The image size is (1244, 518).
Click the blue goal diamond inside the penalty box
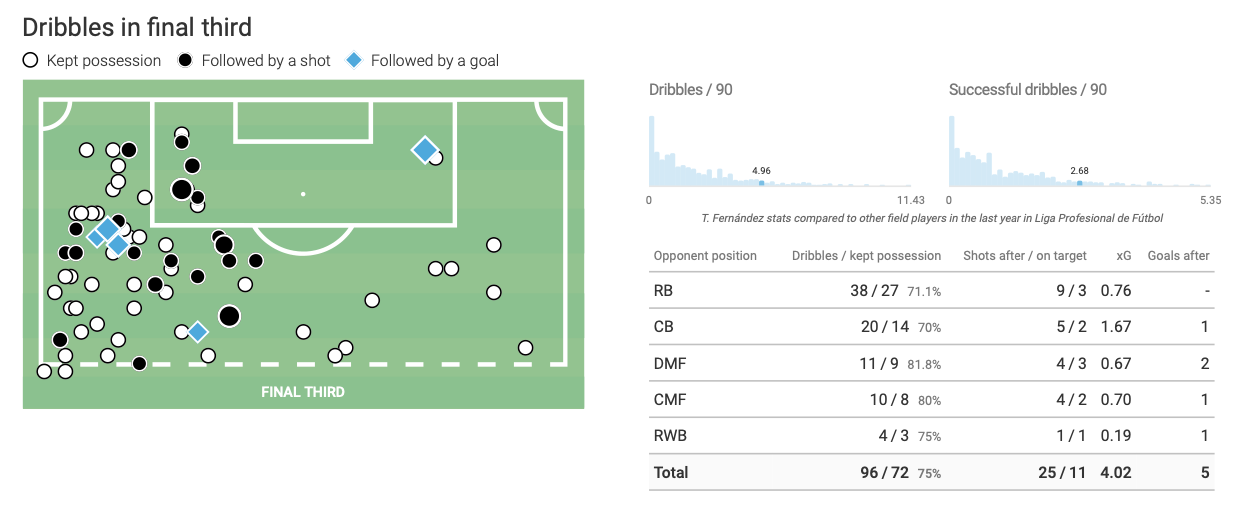tap(425, 150)
